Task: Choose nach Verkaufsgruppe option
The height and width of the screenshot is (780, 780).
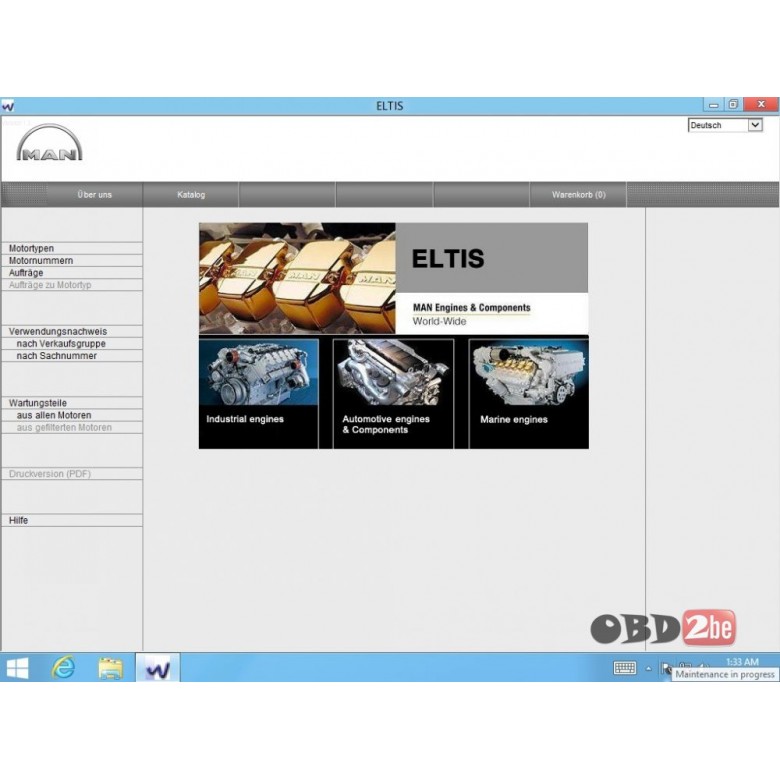Action: [72, 344]
